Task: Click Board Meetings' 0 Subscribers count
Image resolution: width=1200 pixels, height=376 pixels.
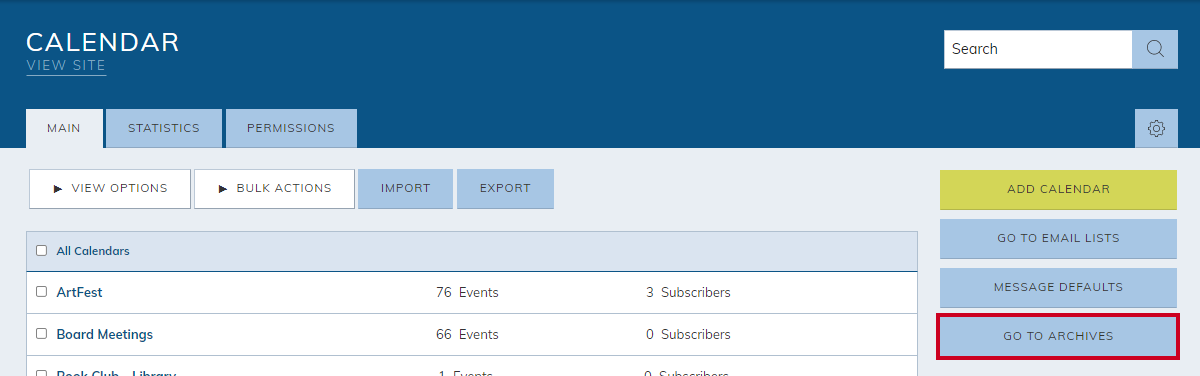Action: [x=688, y=334]
